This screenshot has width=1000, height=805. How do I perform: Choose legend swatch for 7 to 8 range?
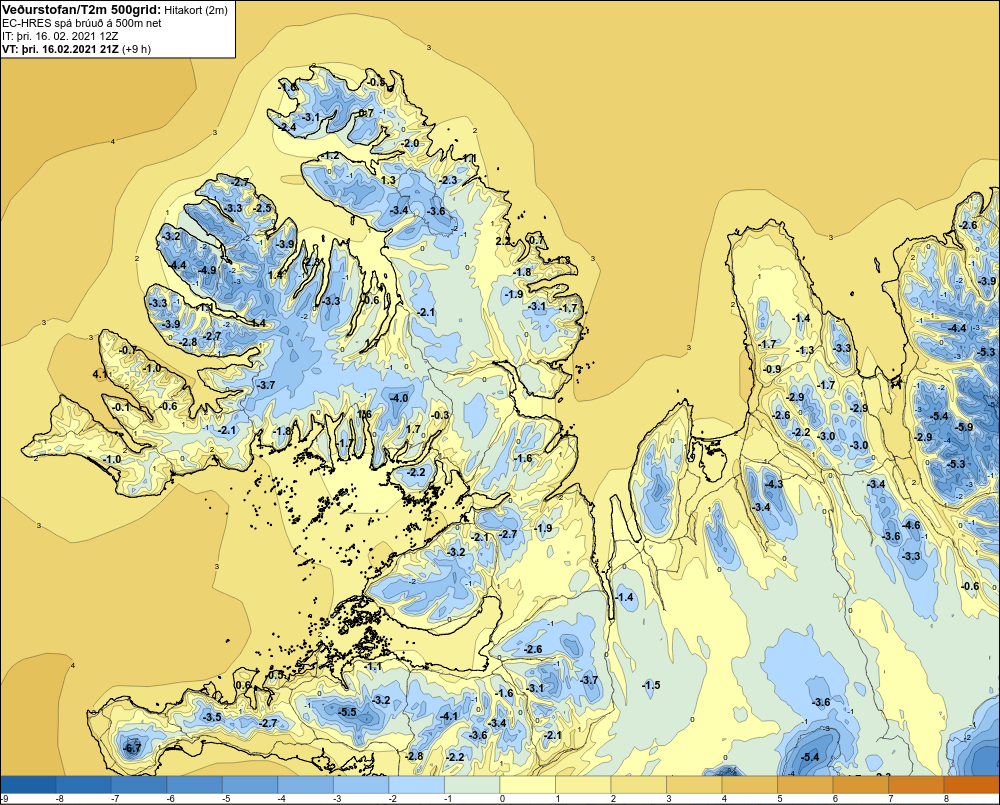(x=916, y=785)
